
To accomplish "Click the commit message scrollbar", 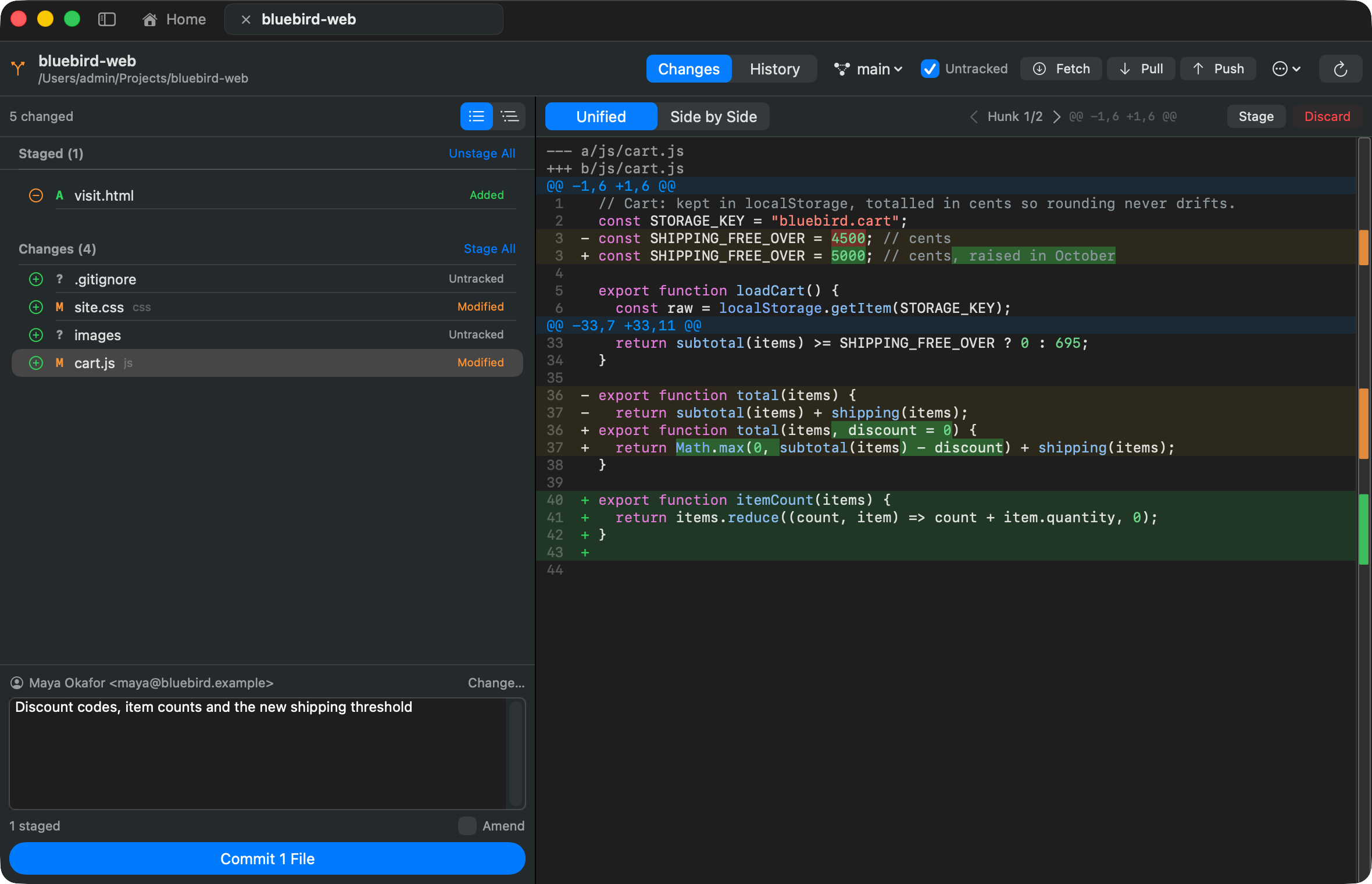I will 515,753.
